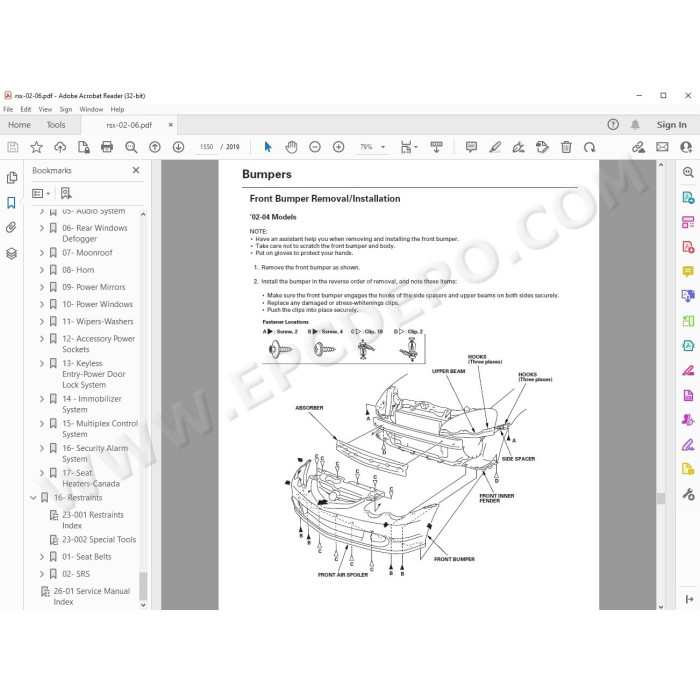Zoom in with plus button
The image size is (700, 700).
pos(338,147)
